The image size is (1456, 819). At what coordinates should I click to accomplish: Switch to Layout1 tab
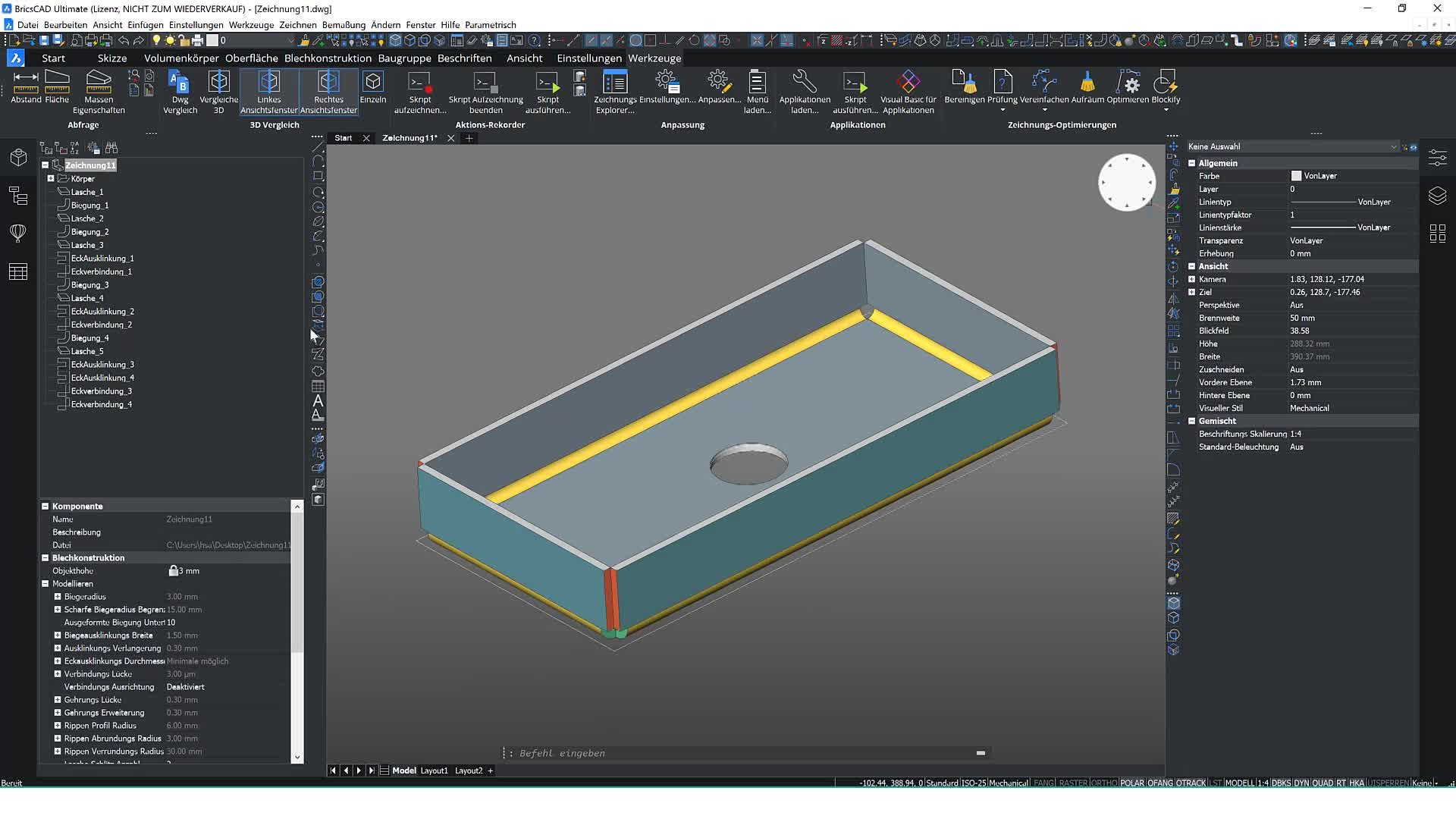pyautogui.click(x=434, y=770)
